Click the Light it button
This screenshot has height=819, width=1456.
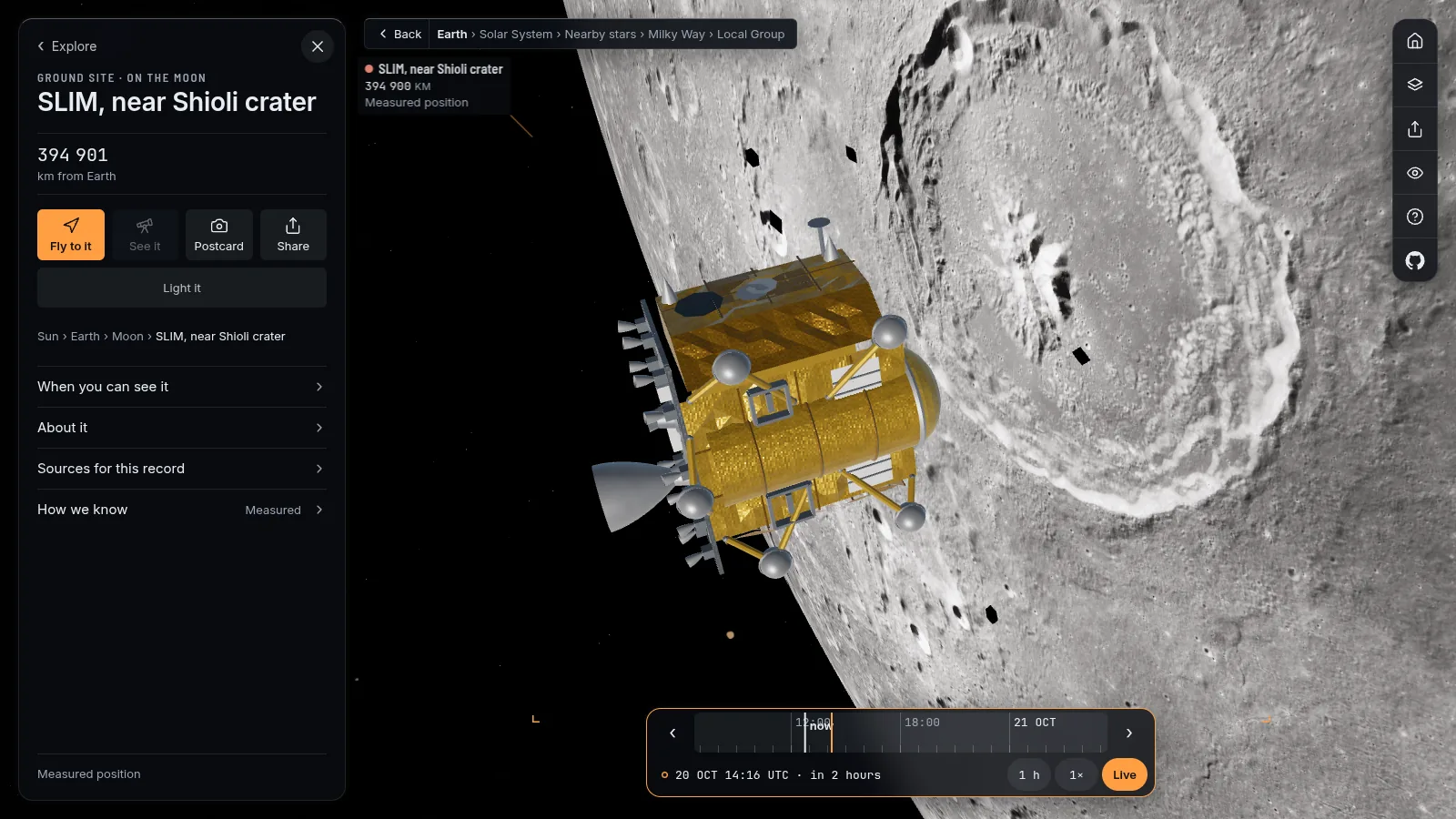[x=182, y=288]
